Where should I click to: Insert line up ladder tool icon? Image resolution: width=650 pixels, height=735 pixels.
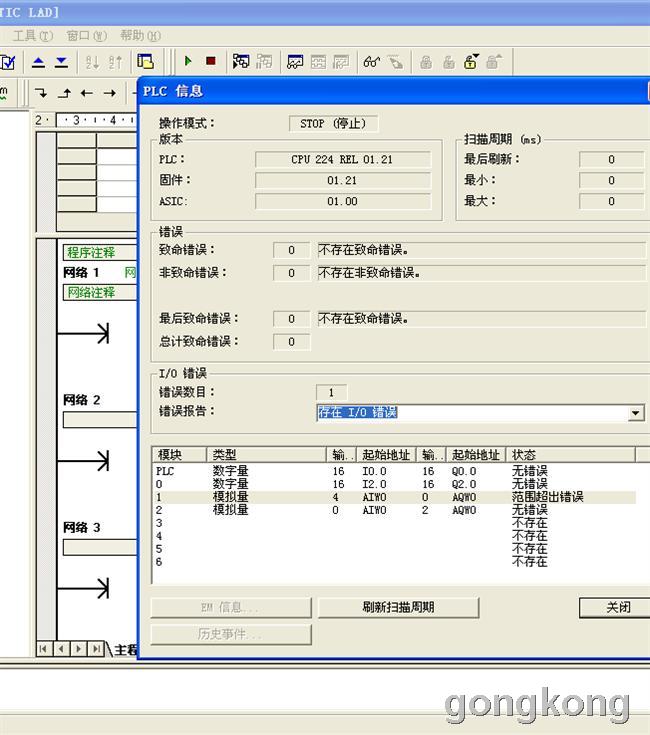64,93
